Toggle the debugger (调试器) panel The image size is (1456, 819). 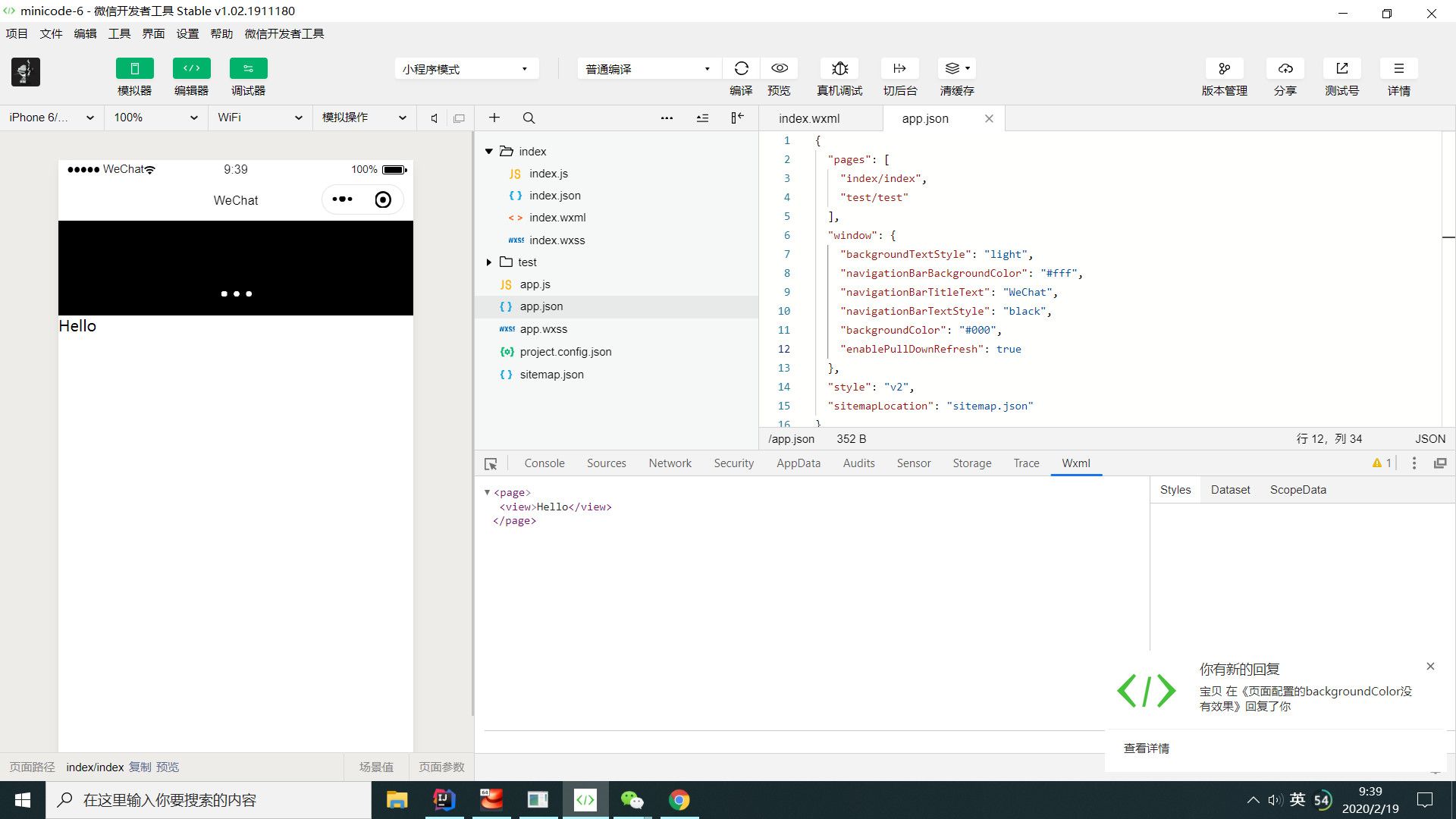[x=248, y=68]
